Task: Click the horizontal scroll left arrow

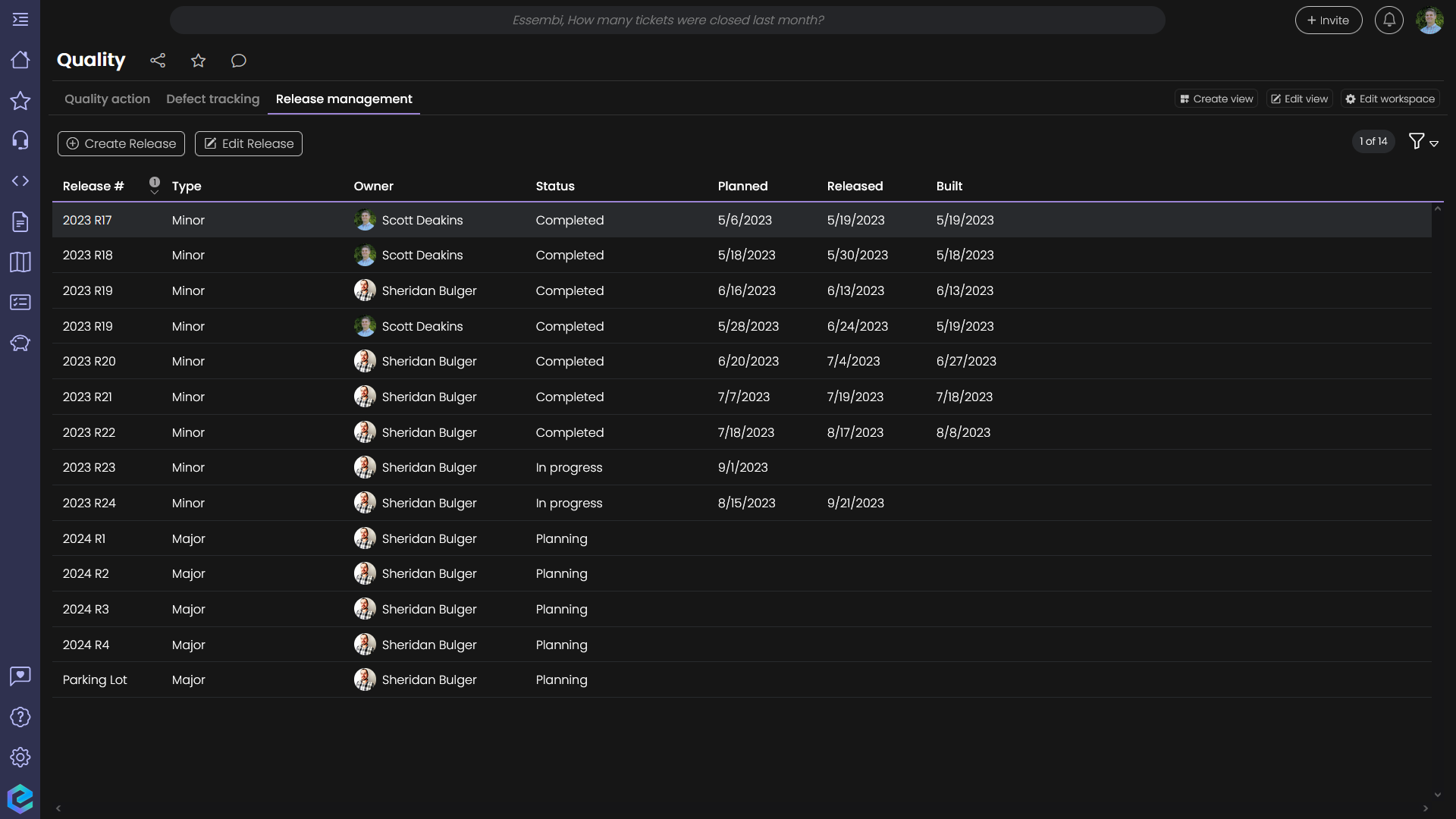Action: [58, 808]
